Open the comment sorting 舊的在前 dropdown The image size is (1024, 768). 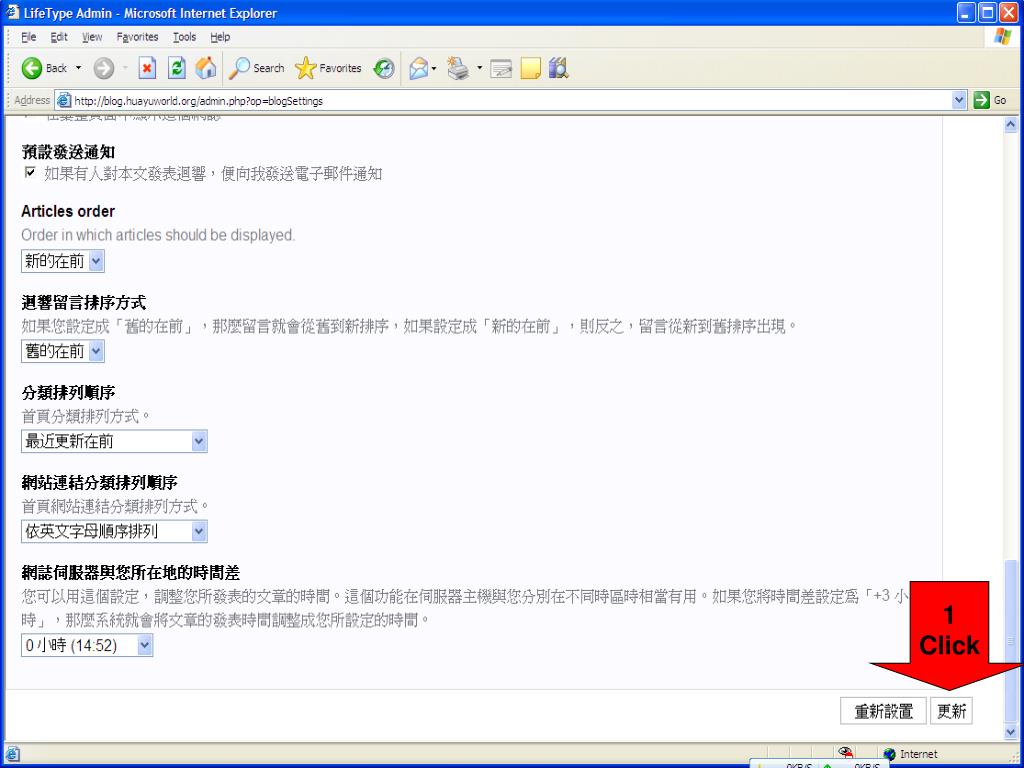[x=63, y=351]
